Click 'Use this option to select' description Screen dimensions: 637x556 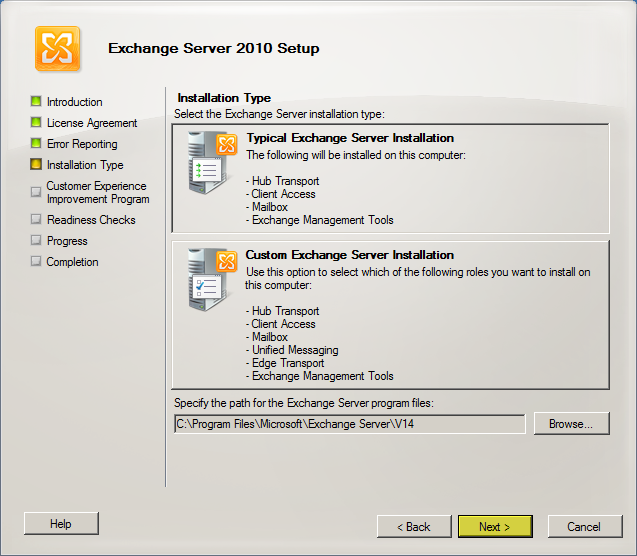418,278
